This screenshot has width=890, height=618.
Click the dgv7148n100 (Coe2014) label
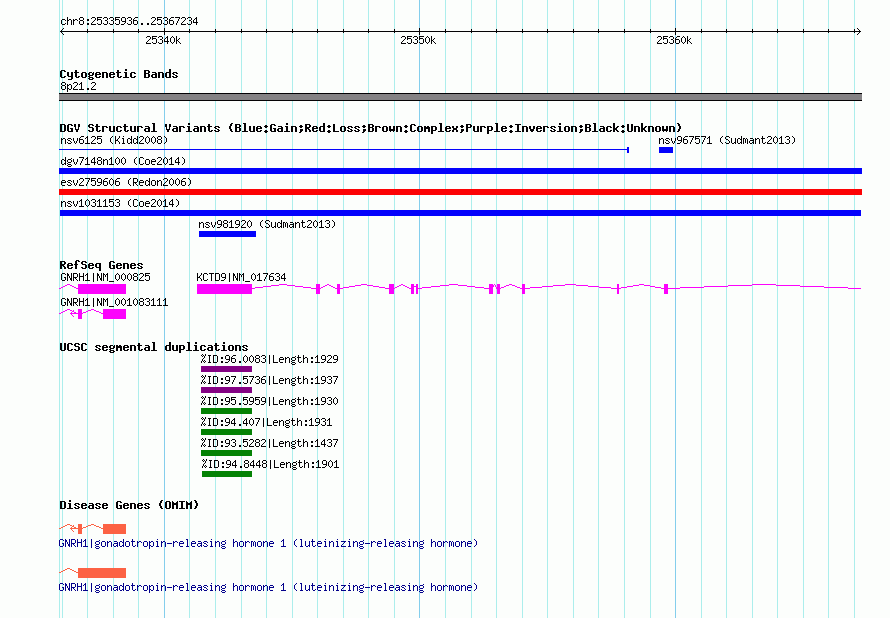(x=123, y=161)
